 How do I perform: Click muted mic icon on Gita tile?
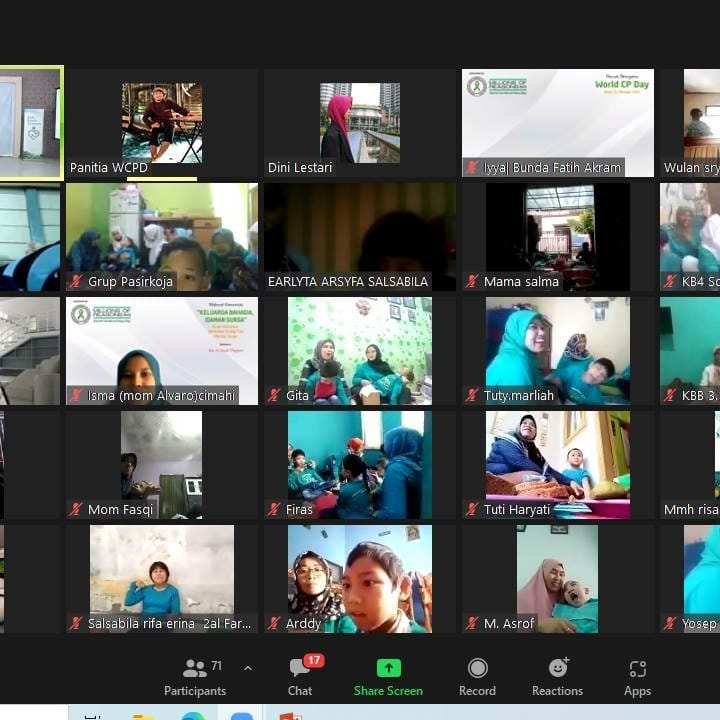pos(274,395)
